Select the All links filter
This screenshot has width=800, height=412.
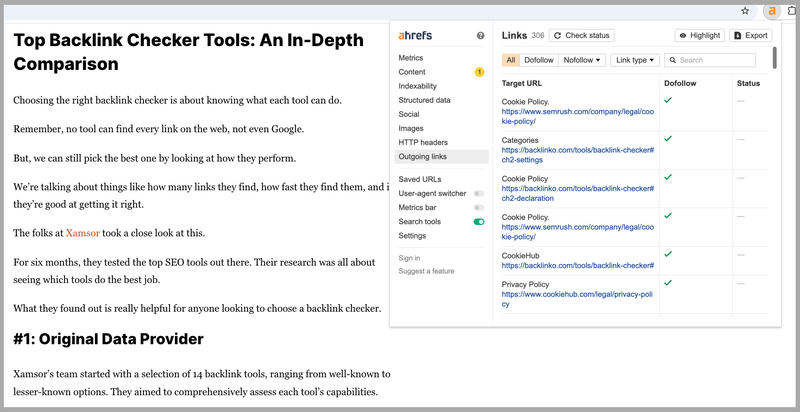click(x=511, y=60)
